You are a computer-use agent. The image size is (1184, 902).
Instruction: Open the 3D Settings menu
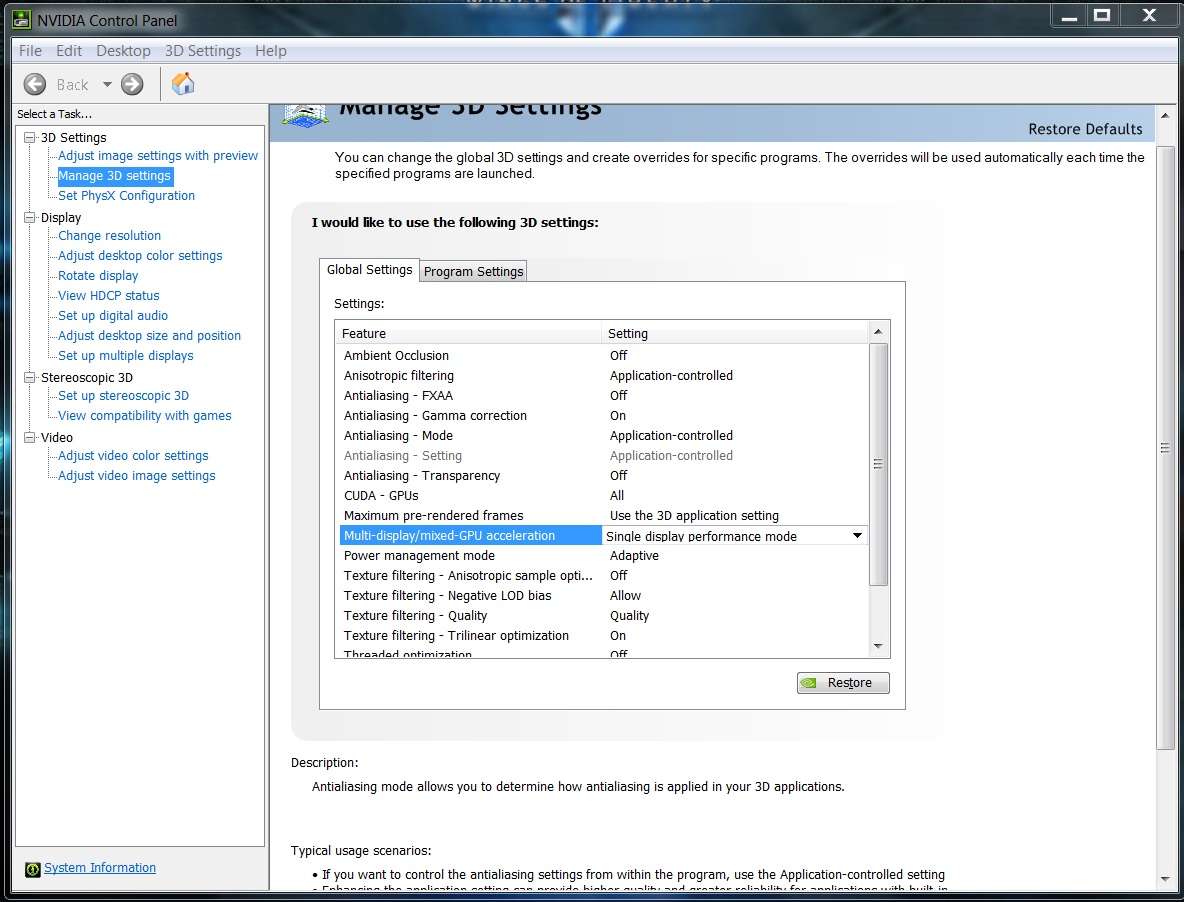point(203,51)
